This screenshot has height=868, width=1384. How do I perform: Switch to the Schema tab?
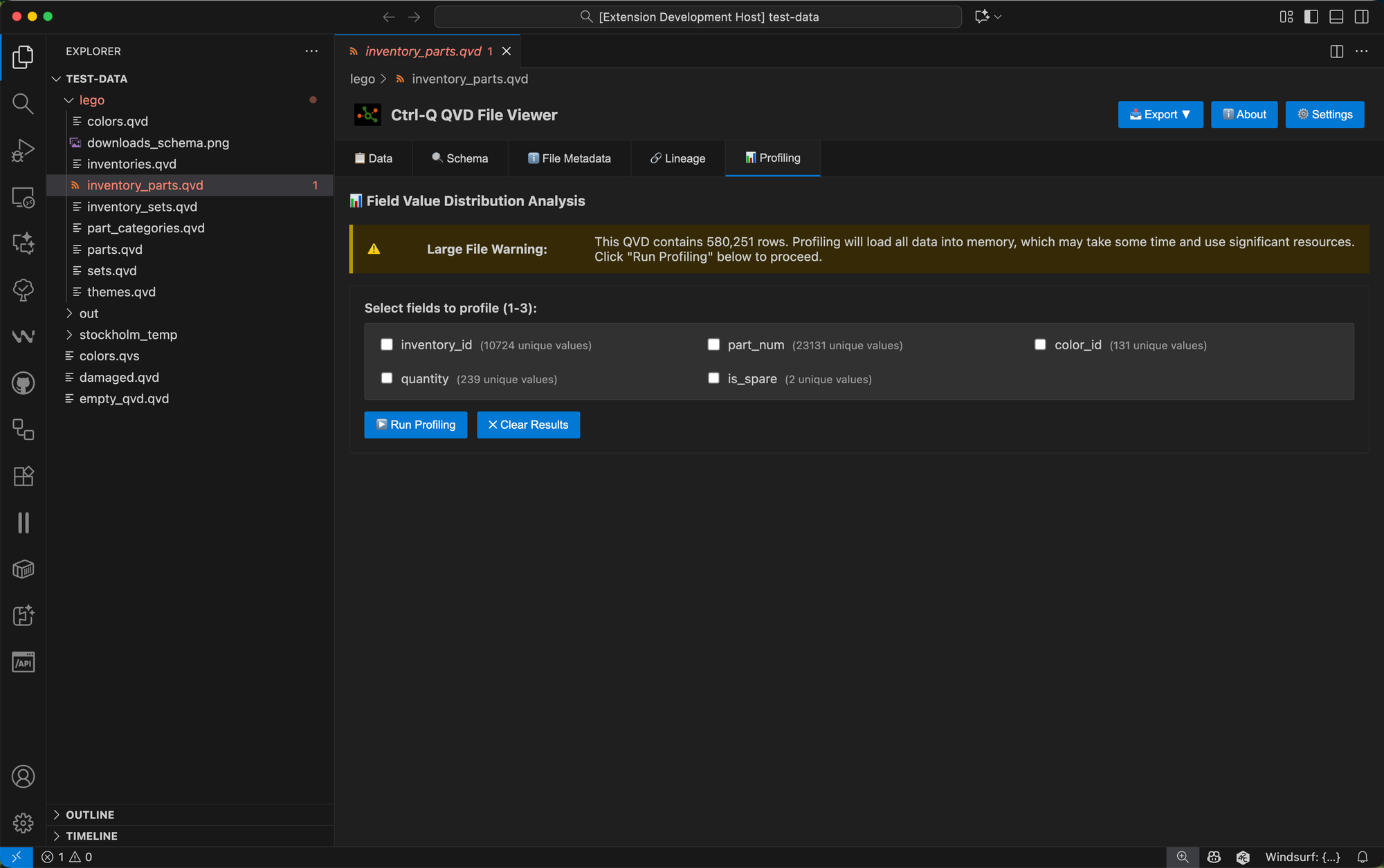pos(460,158)
